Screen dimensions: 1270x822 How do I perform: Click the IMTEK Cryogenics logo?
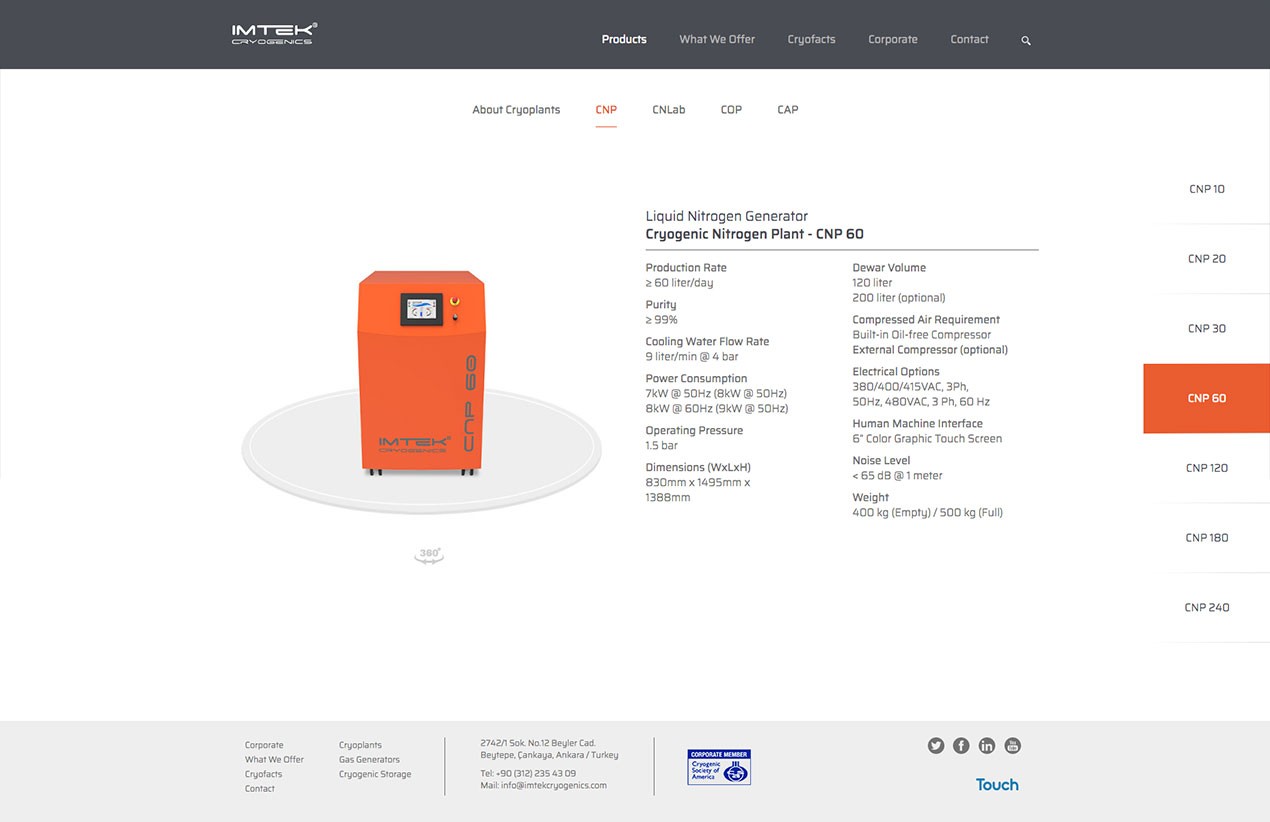274,34
